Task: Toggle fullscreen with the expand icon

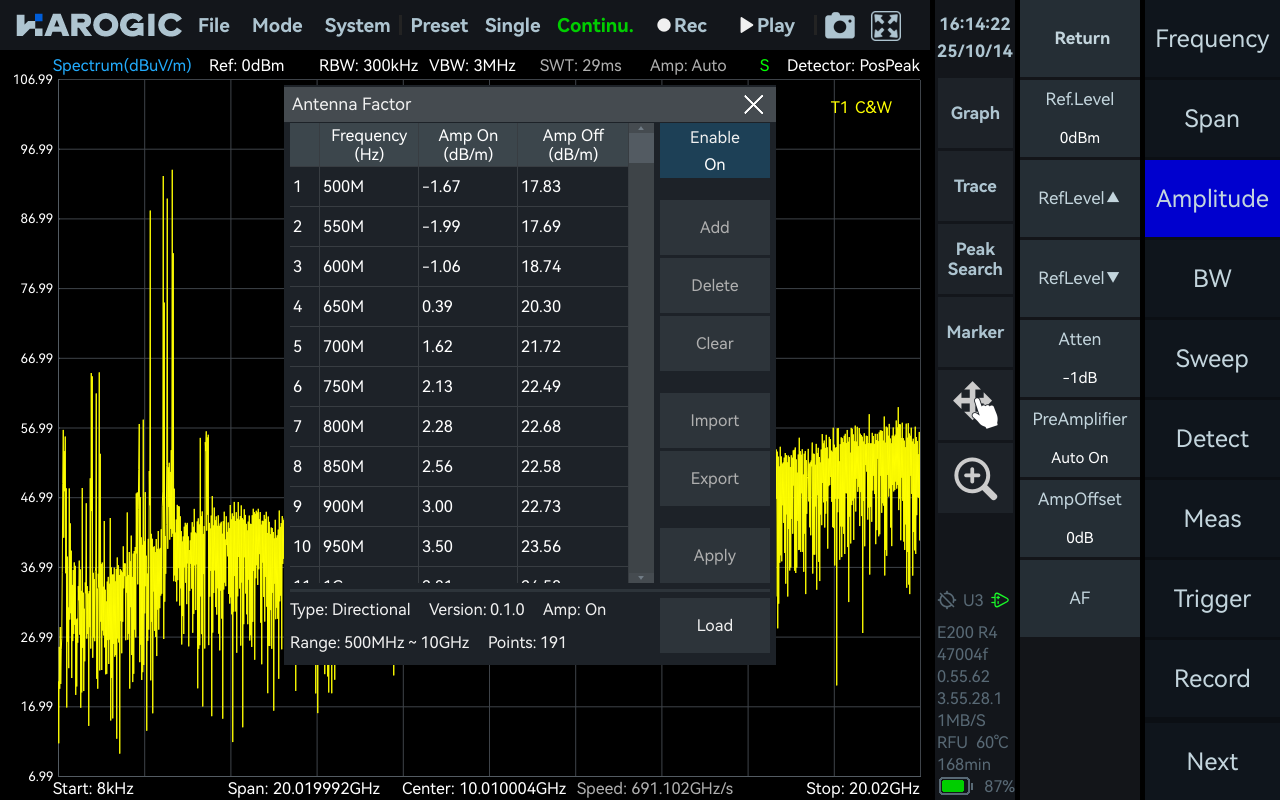Action: [x=886, y=26]
